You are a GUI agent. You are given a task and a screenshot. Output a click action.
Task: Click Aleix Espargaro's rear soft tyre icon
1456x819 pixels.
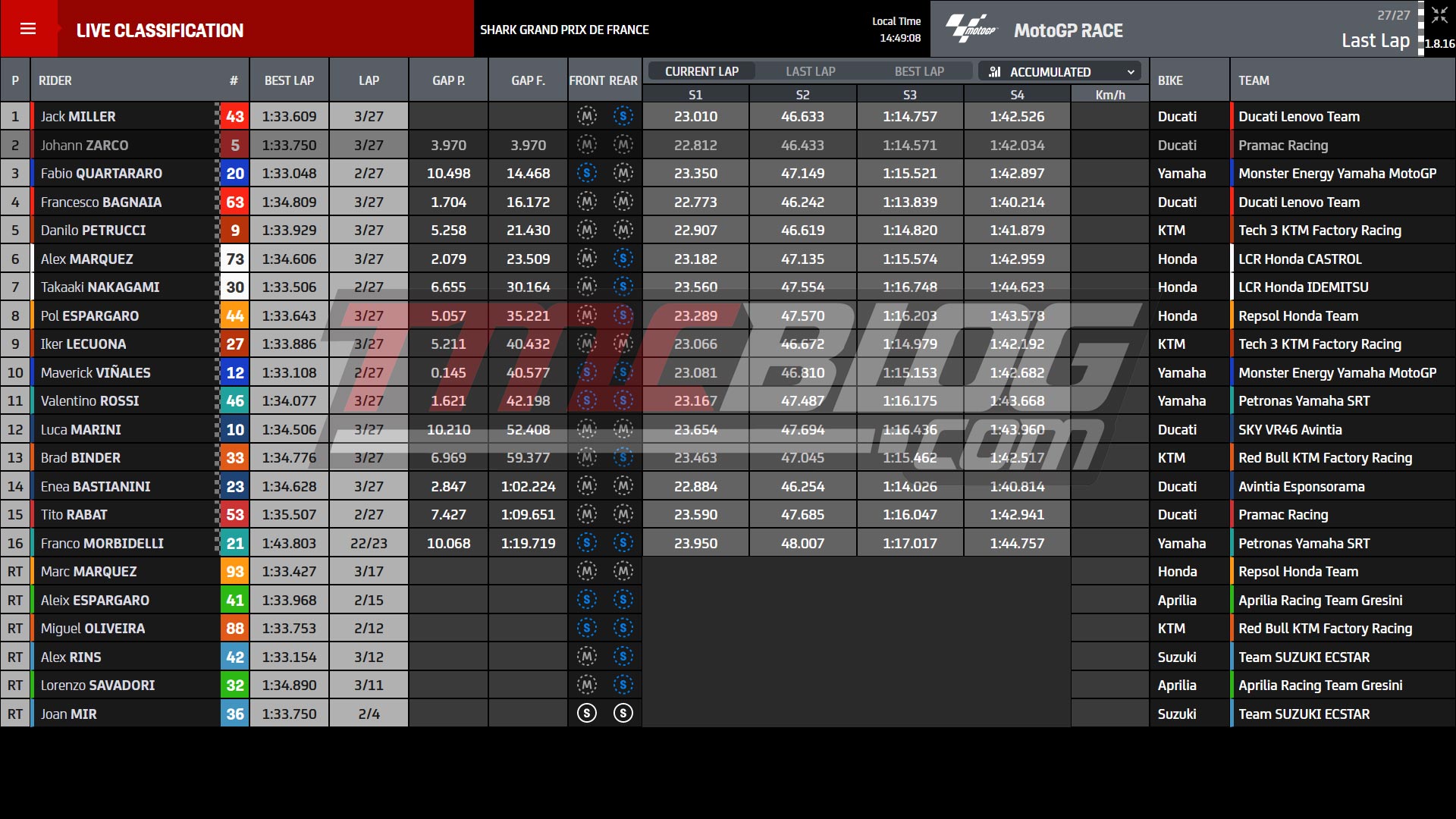623,600
